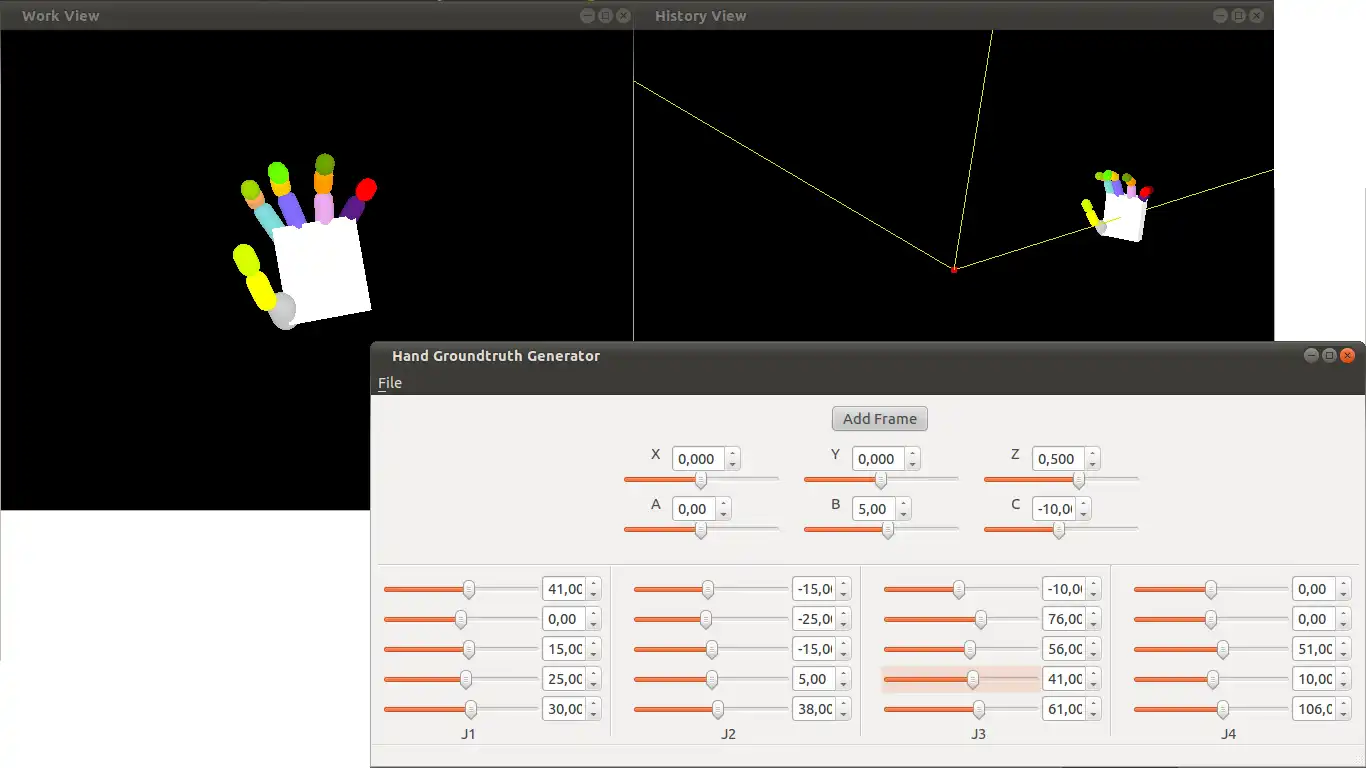Select the Z value field showing 0,500
Screen dimensions: 1366x768
[1057, 459]
